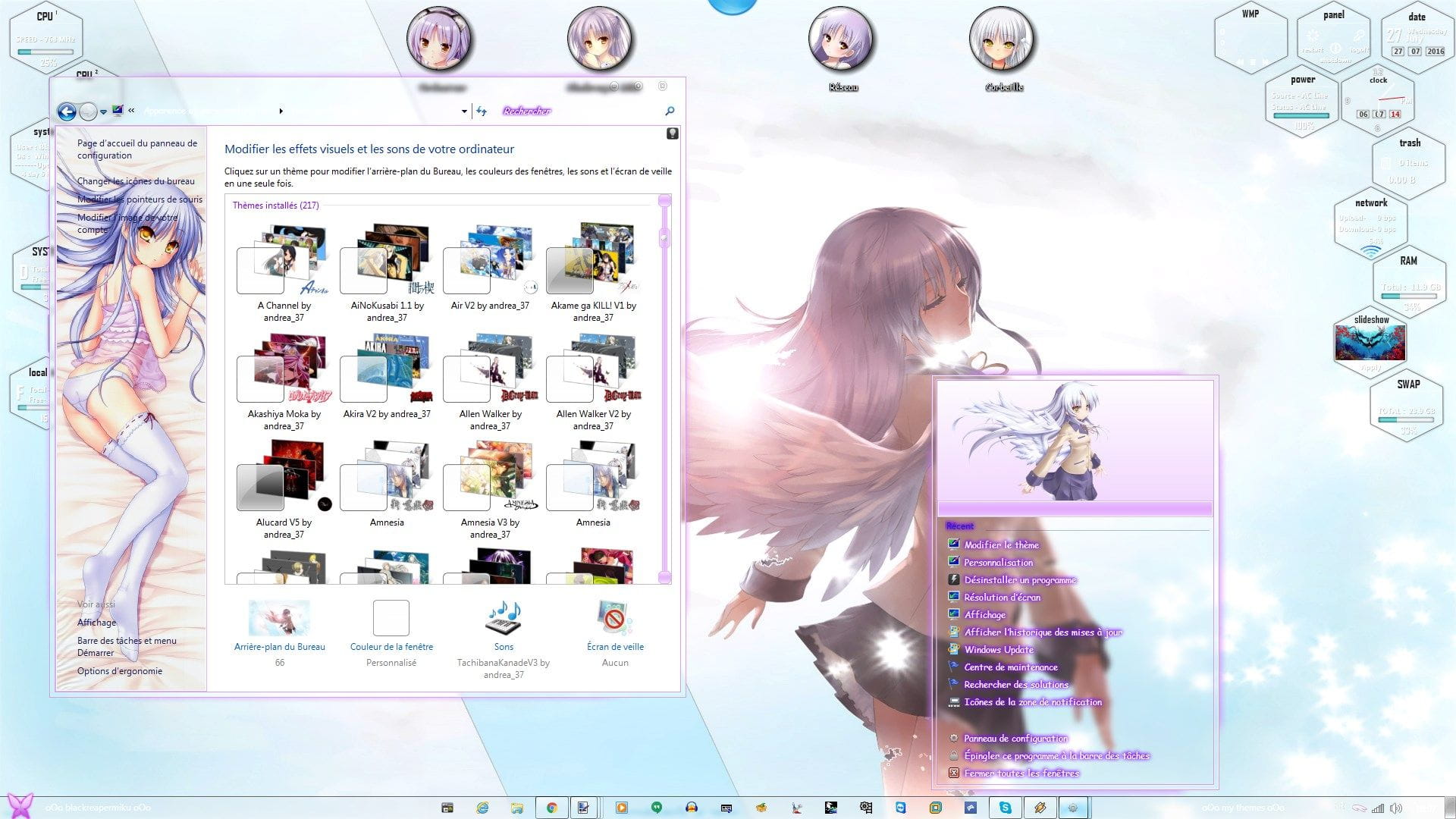Click the slideshow widget thumbnail
The image size is (1456, 819).
(x=1370, y=344)
